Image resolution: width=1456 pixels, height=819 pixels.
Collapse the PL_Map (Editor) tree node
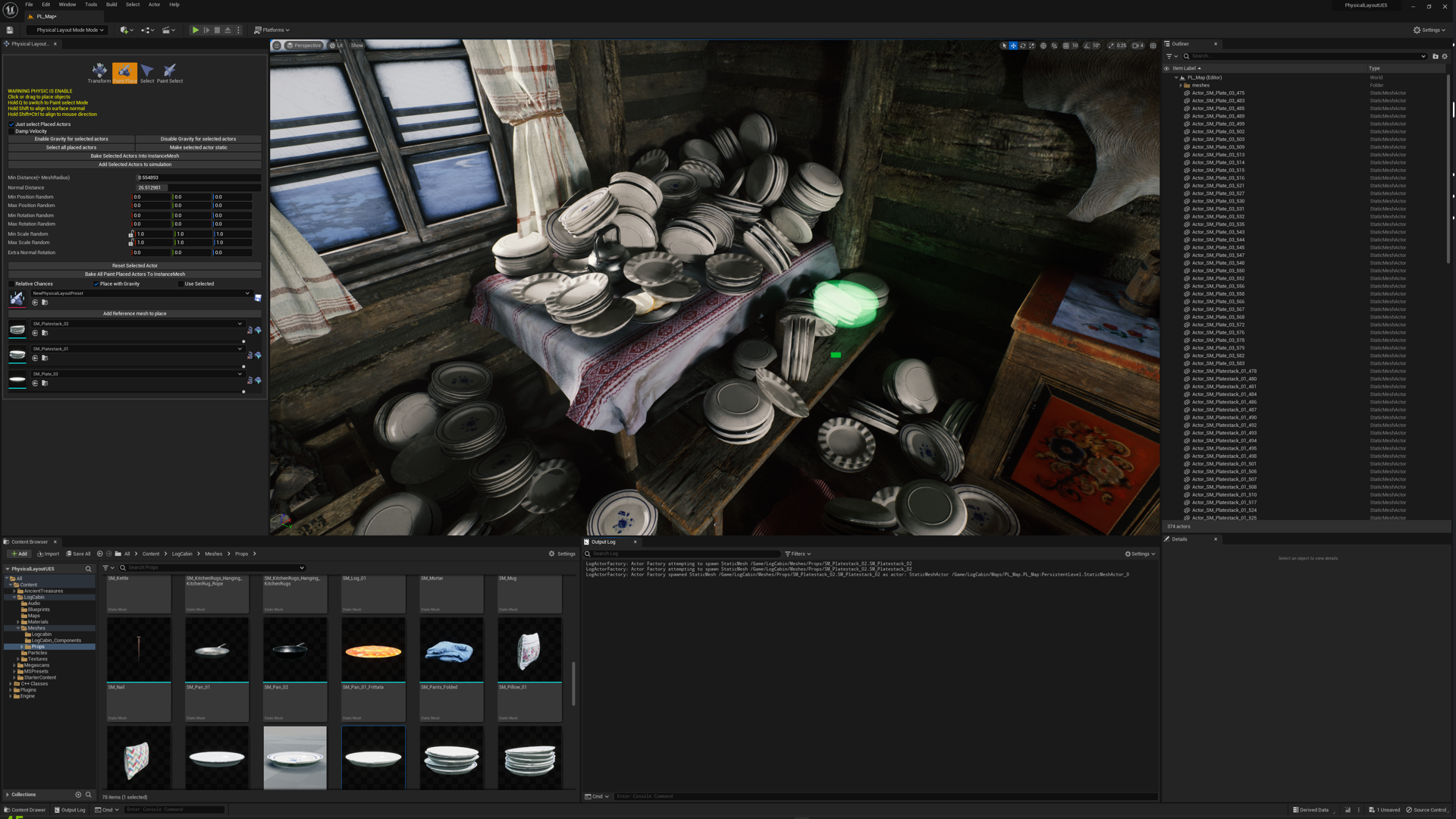1176,77
